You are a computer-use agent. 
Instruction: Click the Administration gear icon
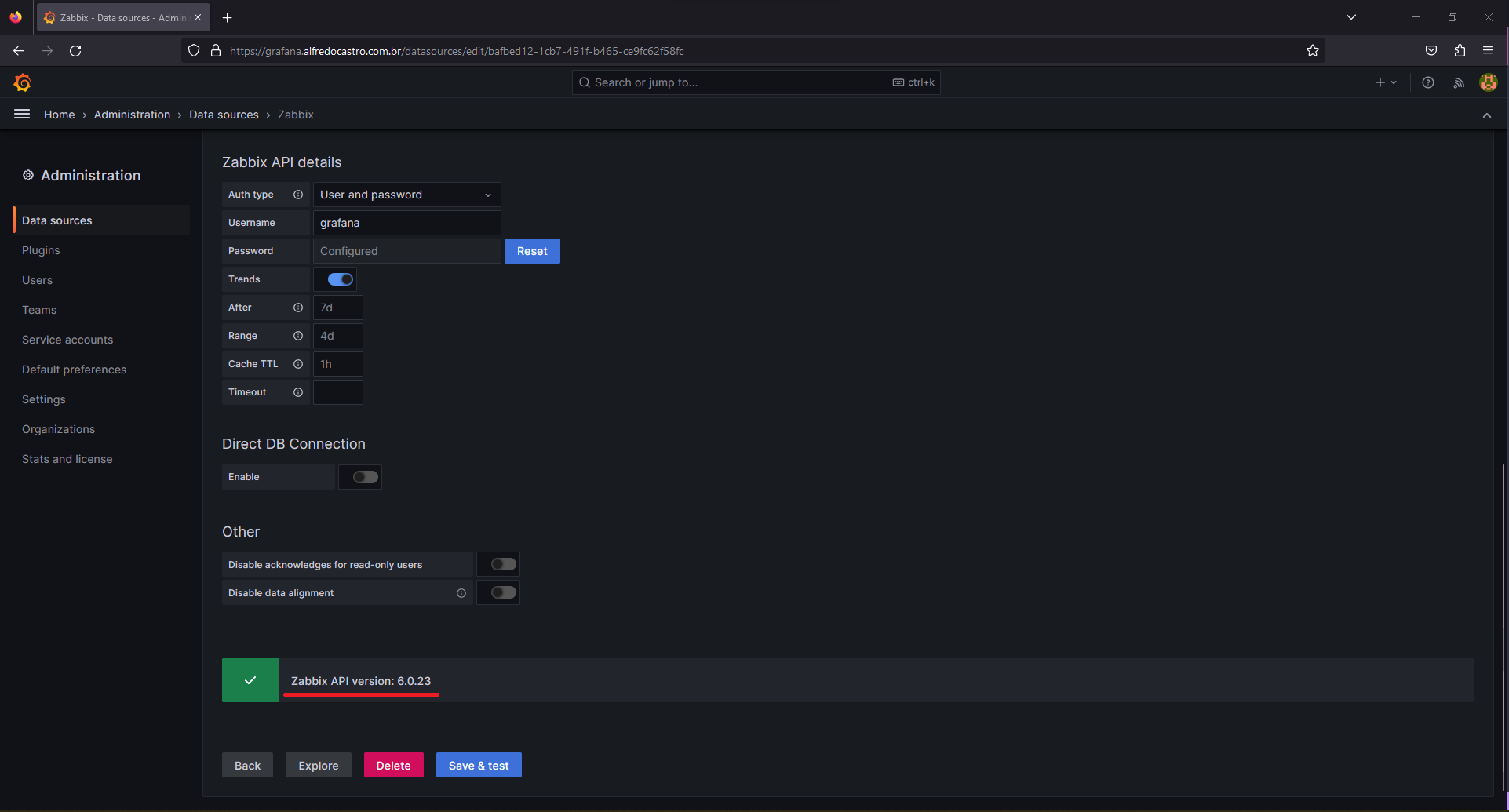click(28, 175)
